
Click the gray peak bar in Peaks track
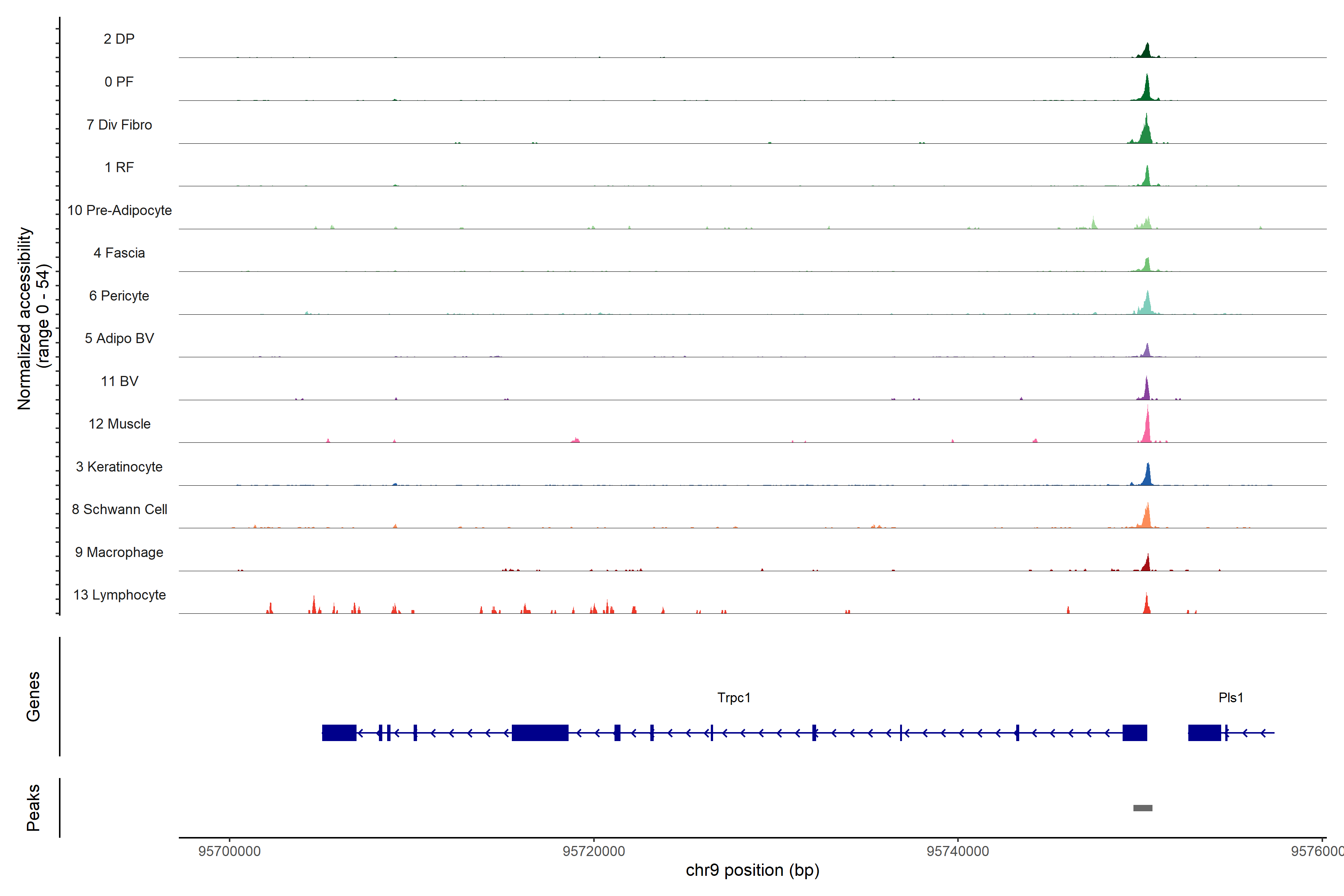1142,808
